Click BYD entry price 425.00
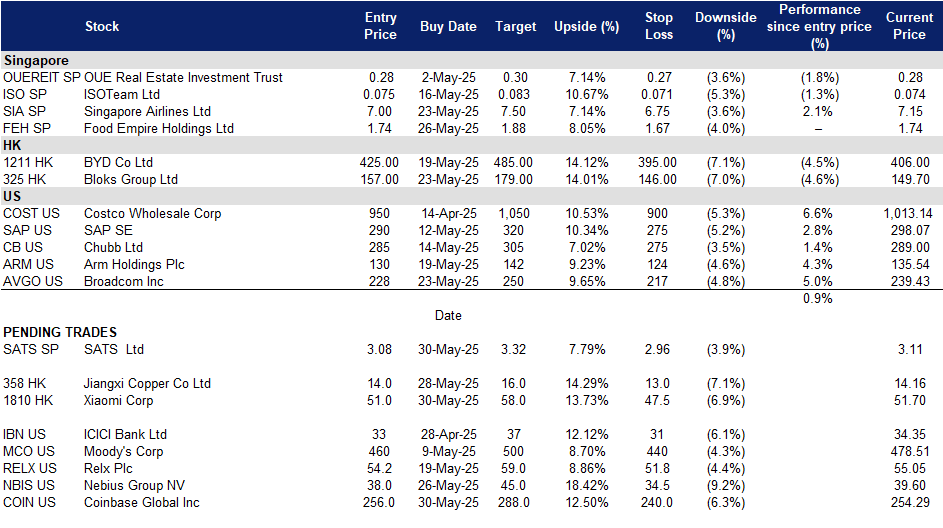The image size is (943, 528). coord(379,162)
